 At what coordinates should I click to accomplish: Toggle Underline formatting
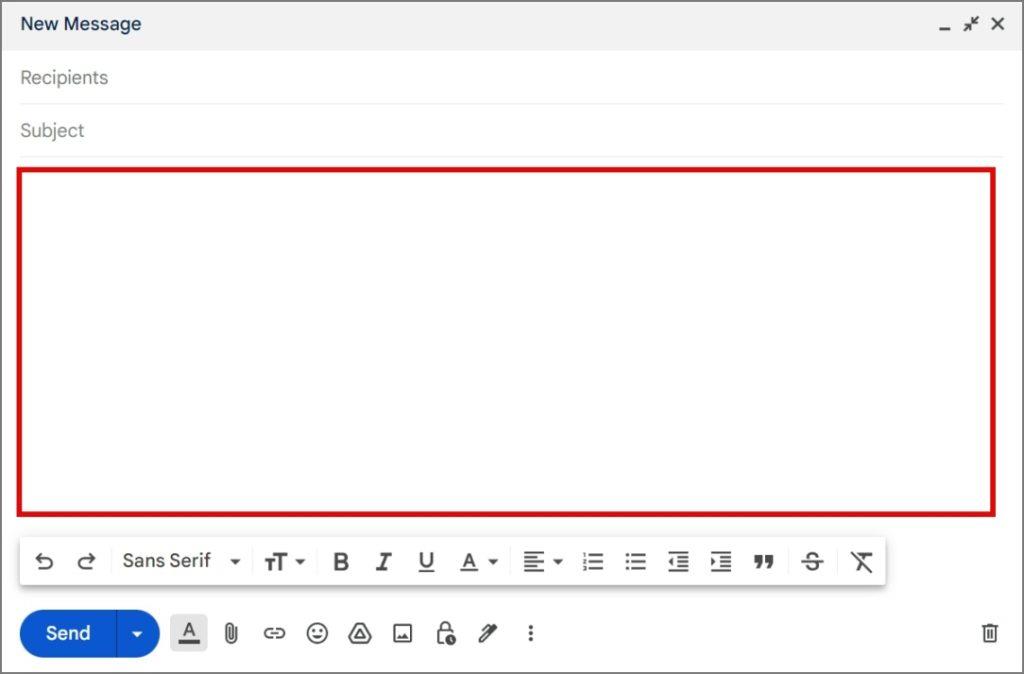pos(426,561)
